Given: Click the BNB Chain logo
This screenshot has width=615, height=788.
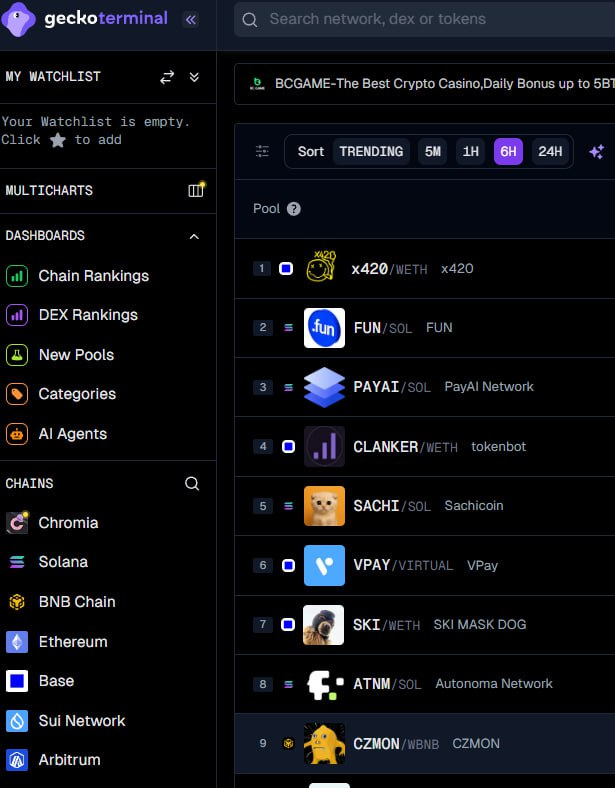Looking at the screenshot, I should pyautogui.click(x=17, y=602).
